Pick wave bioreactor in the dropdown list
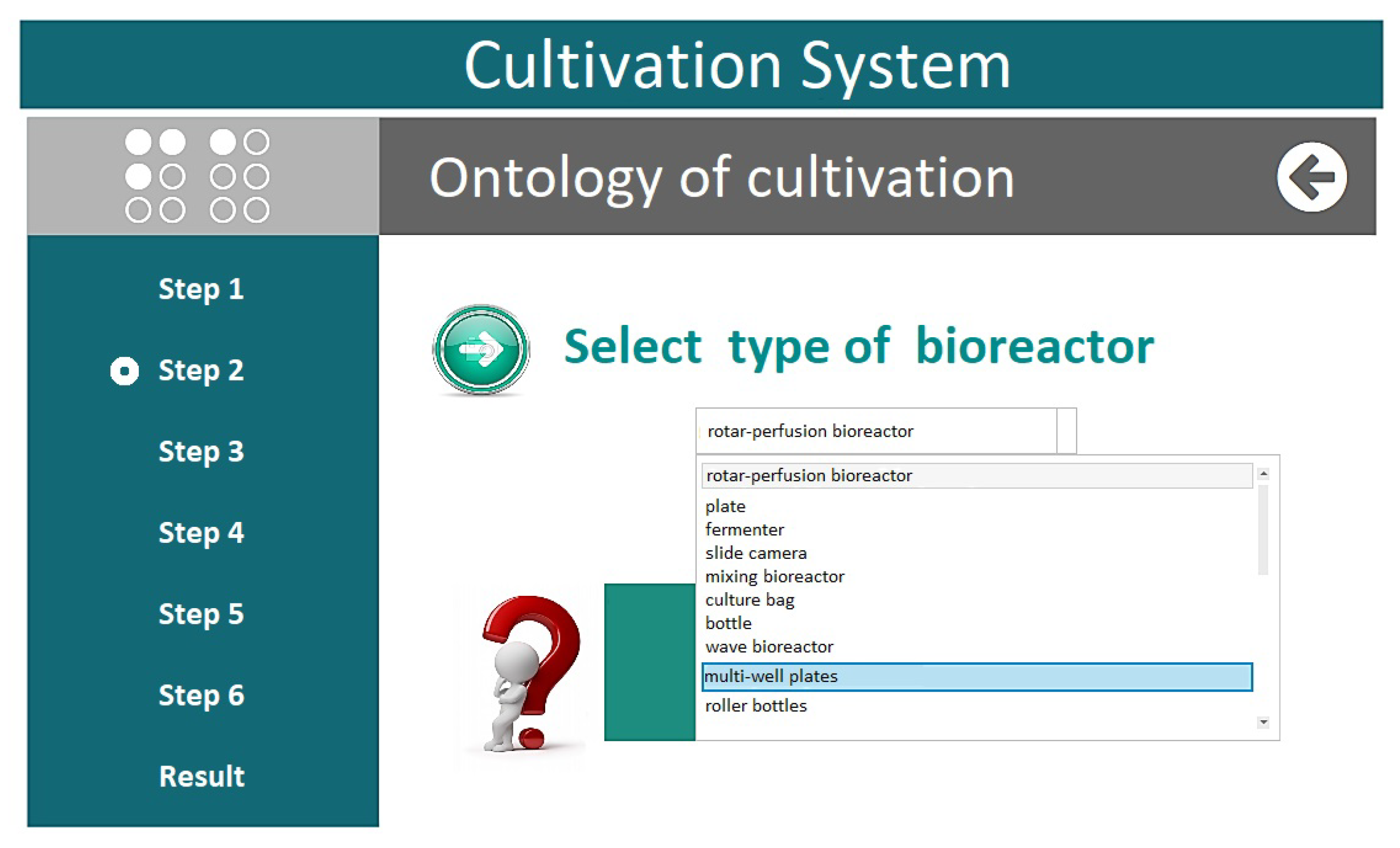 (769, 646)
